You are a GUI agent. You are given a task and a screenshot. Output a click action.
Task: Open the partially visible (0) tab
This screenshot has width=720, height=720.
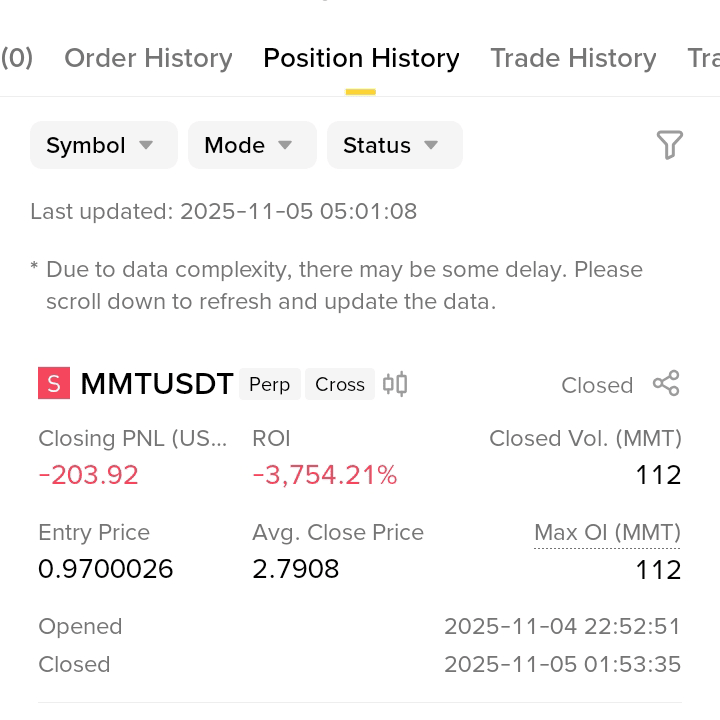coord(17,58)
